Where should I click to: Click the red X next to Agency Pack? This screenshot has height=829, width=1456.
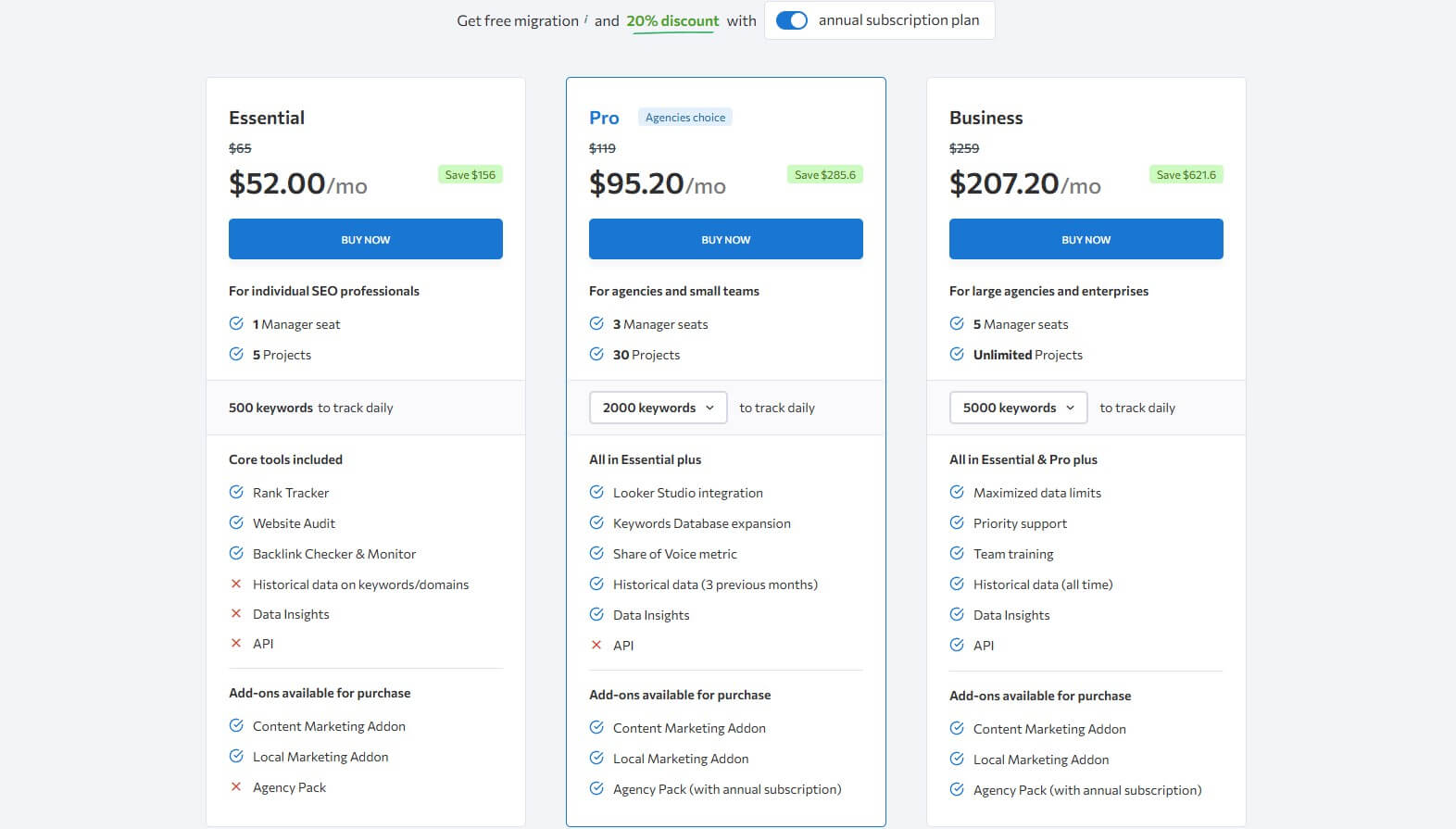coord(236,787)
